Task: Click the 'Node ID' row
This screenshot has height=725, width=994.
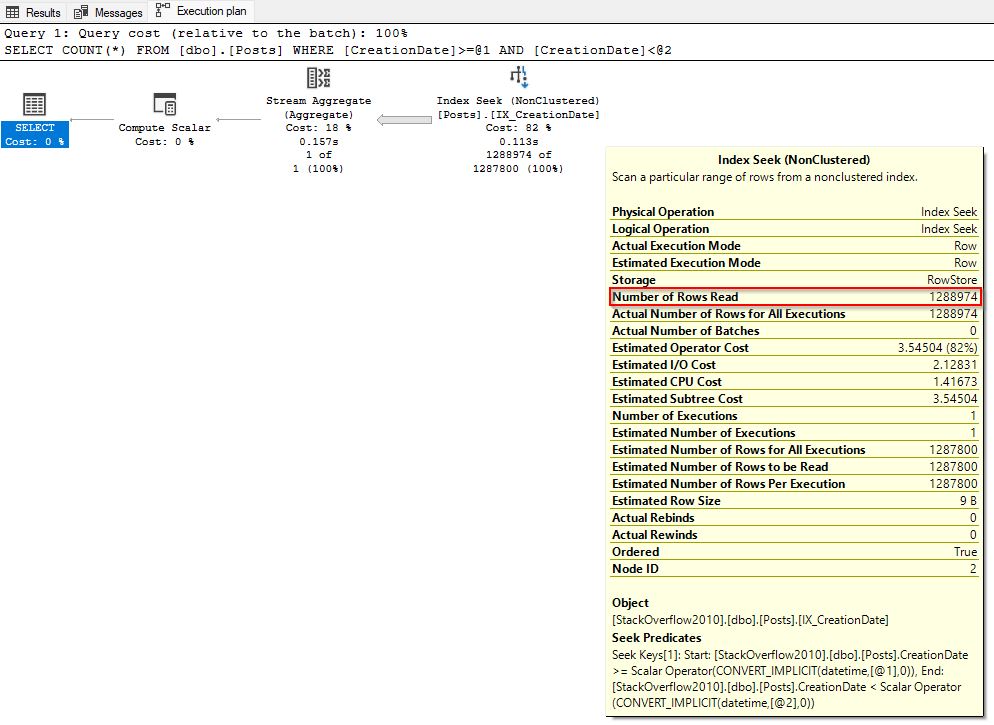Action: [x=795, y=569]
